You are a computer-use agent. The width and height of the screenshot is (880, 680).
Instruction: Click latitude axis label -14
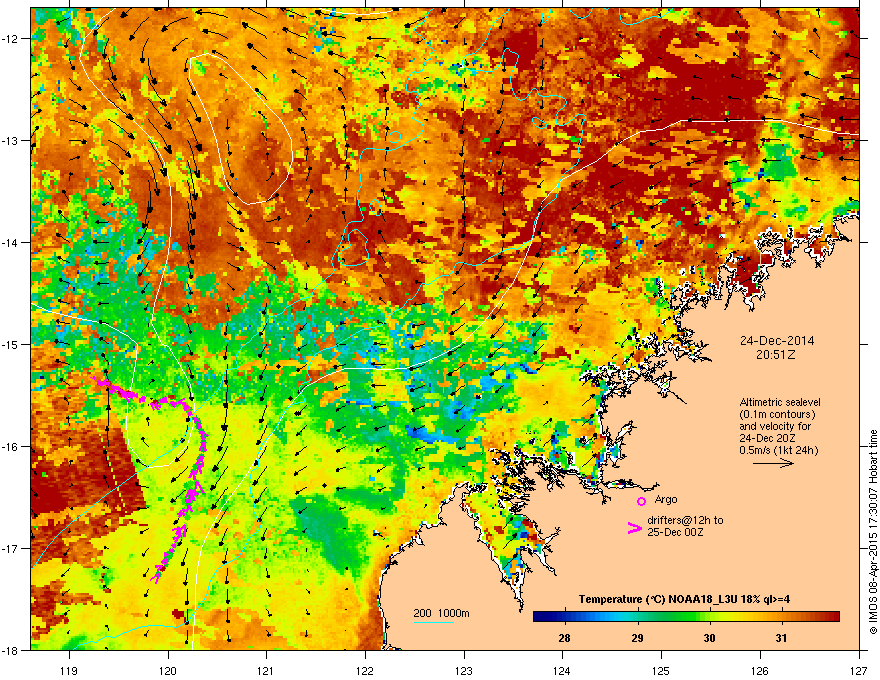tap(11, 242)
